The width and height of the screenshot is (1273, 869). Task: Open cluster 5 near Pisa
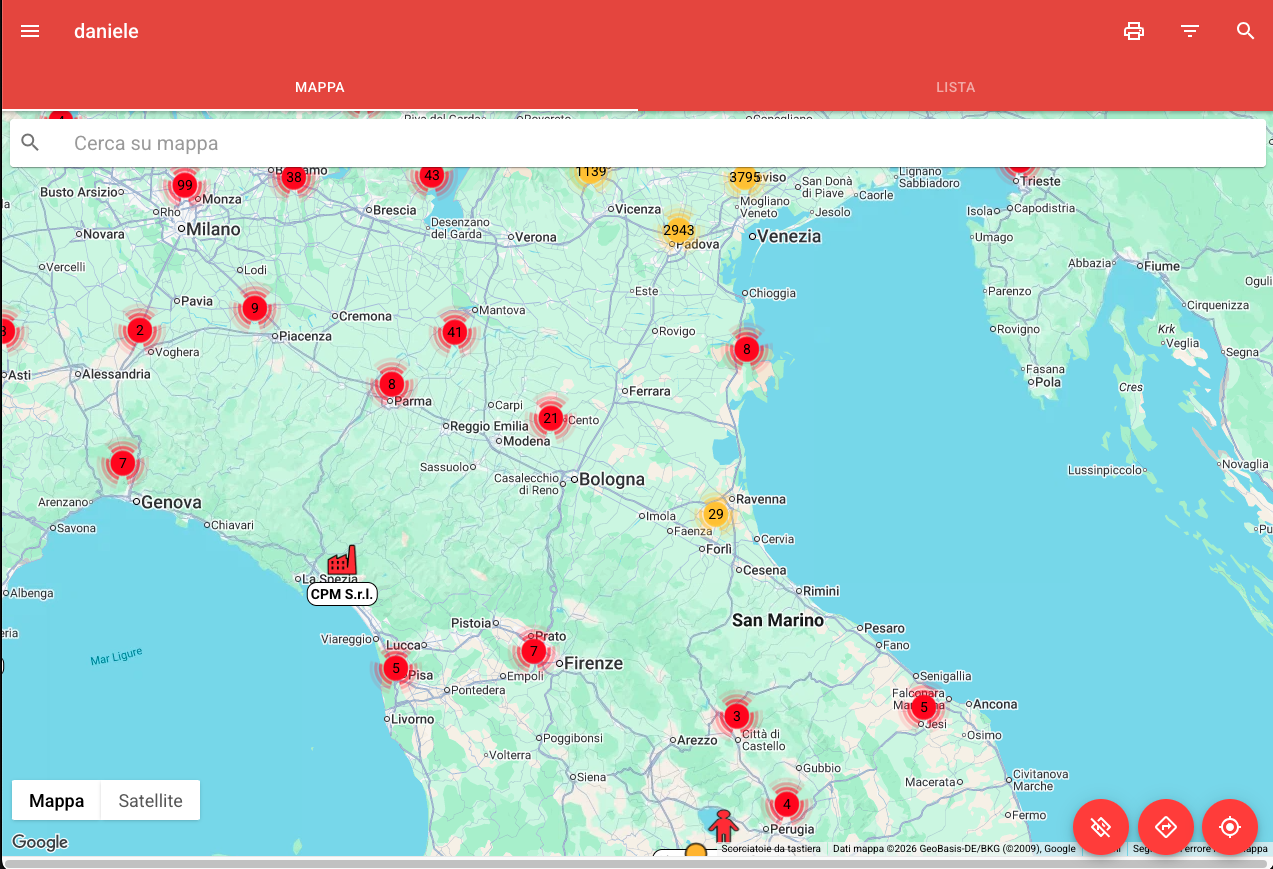tap(396, 668)
